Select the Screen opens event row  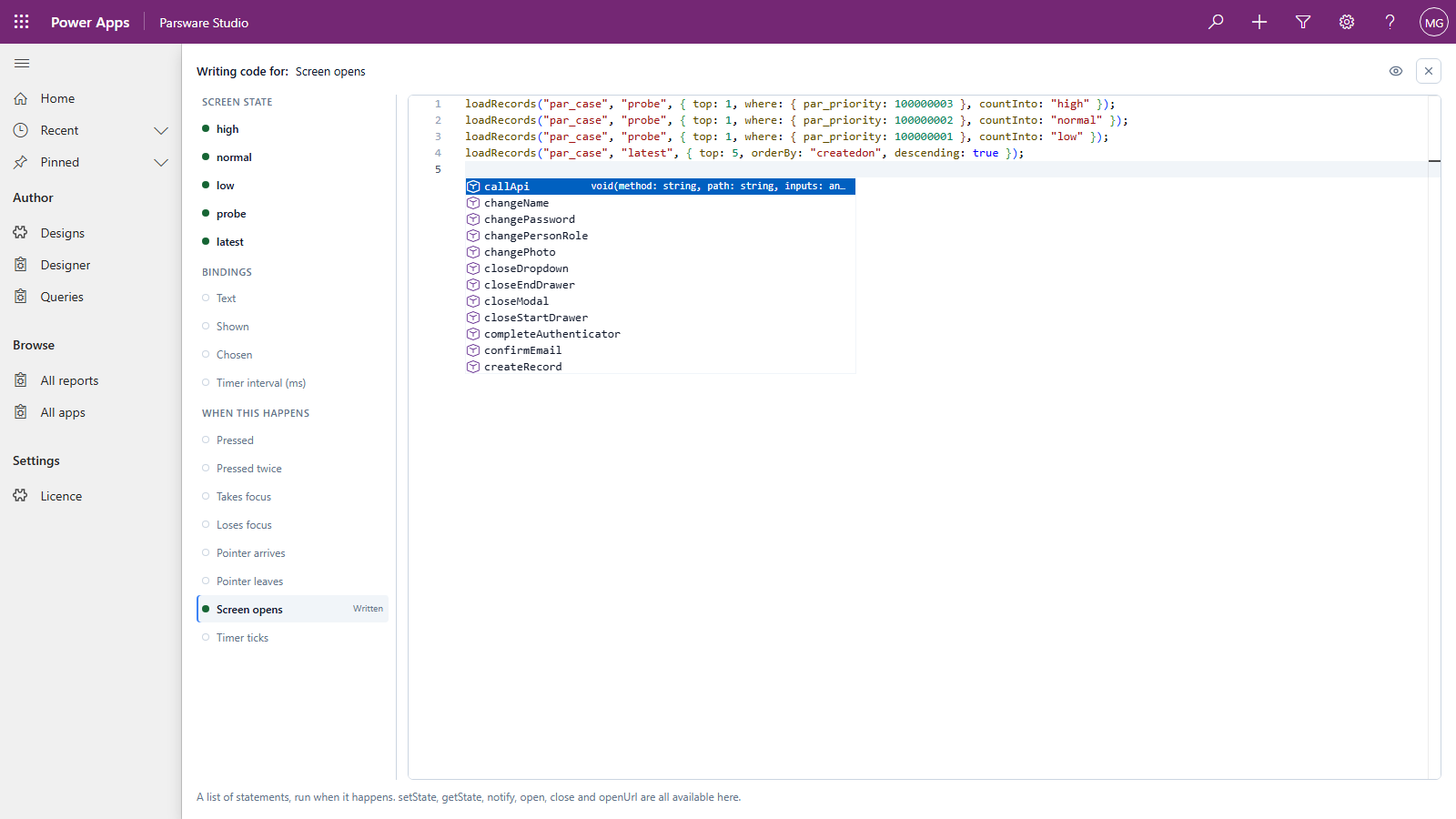pyautogui.click(x=292, y=610)
